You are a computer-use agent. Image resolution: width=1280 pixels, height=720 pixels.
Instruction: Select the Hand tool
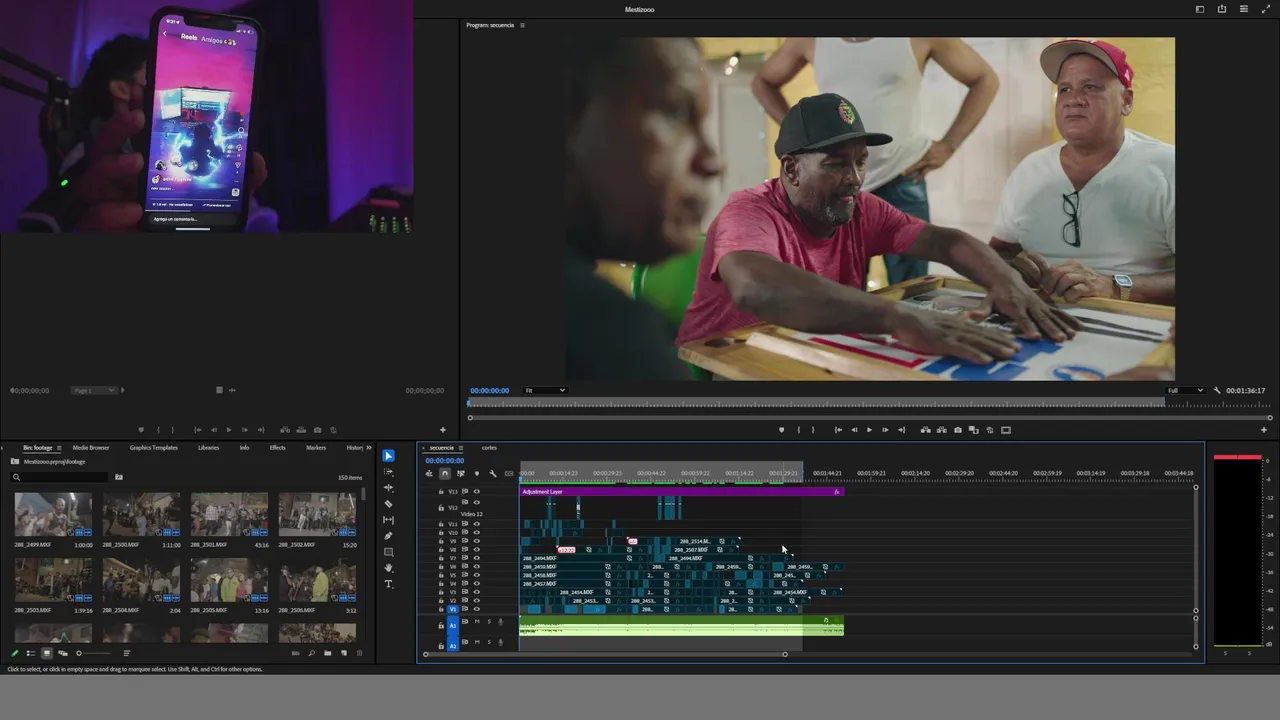click(x=389, y=568)
